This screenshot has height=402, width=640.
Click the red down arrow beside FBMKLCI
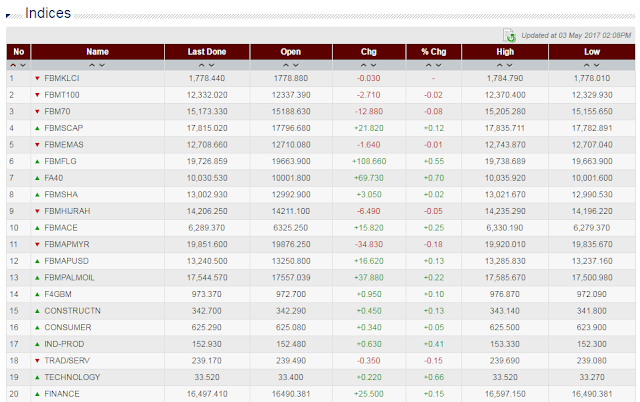coord(37,78)
